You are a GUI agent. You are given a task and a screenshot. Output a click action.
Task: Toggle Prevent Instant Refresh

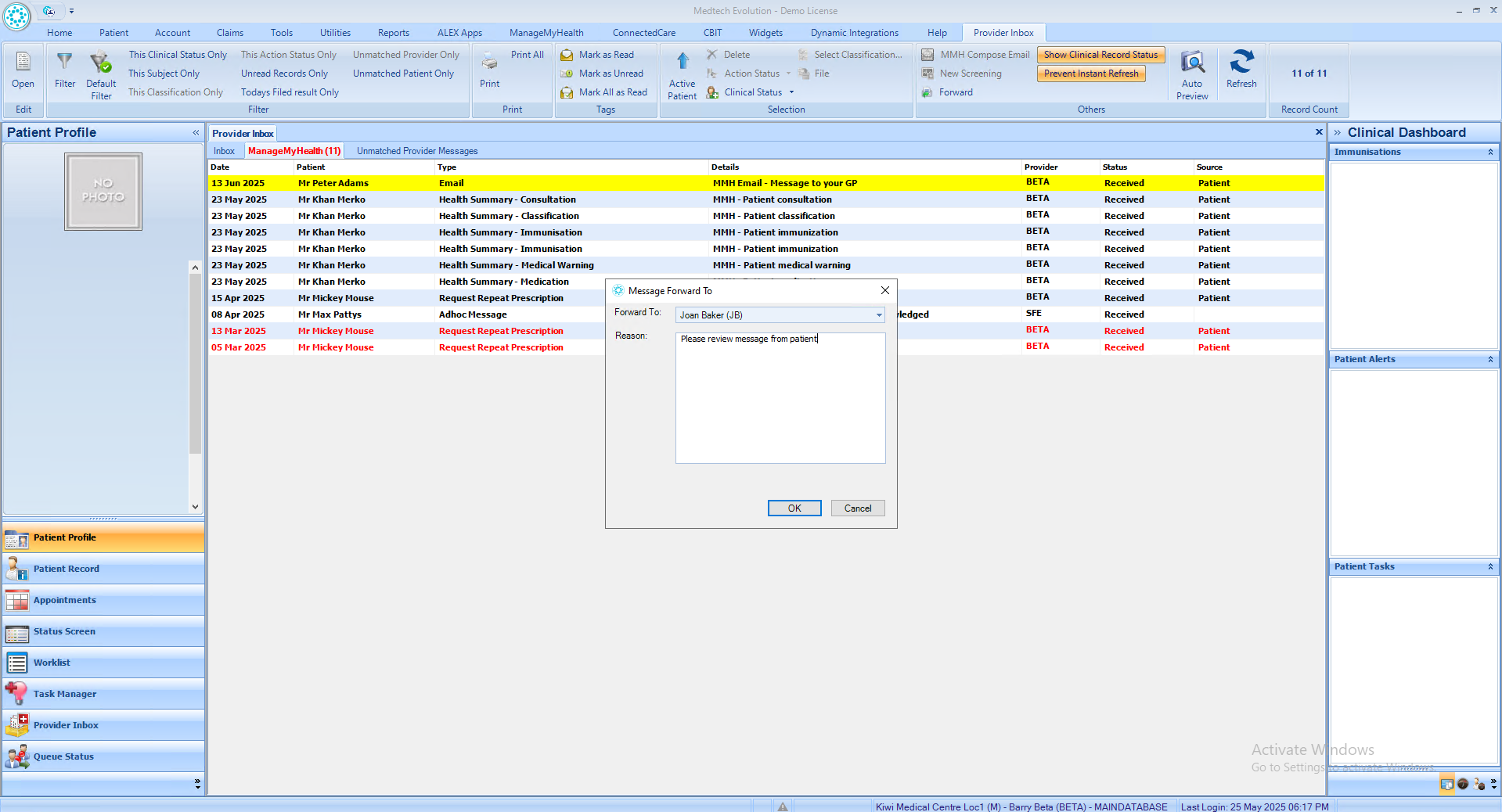point(1090,74)
